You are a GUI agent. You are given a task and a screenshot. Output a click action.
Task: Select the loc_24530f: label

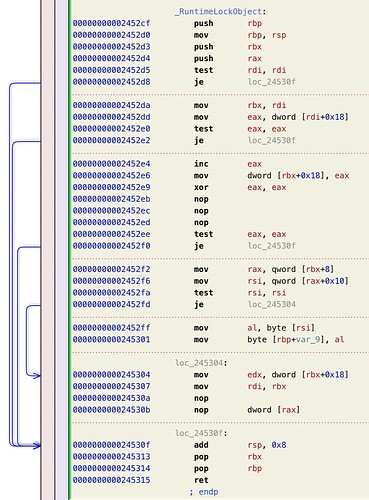[x=201, y=433]
